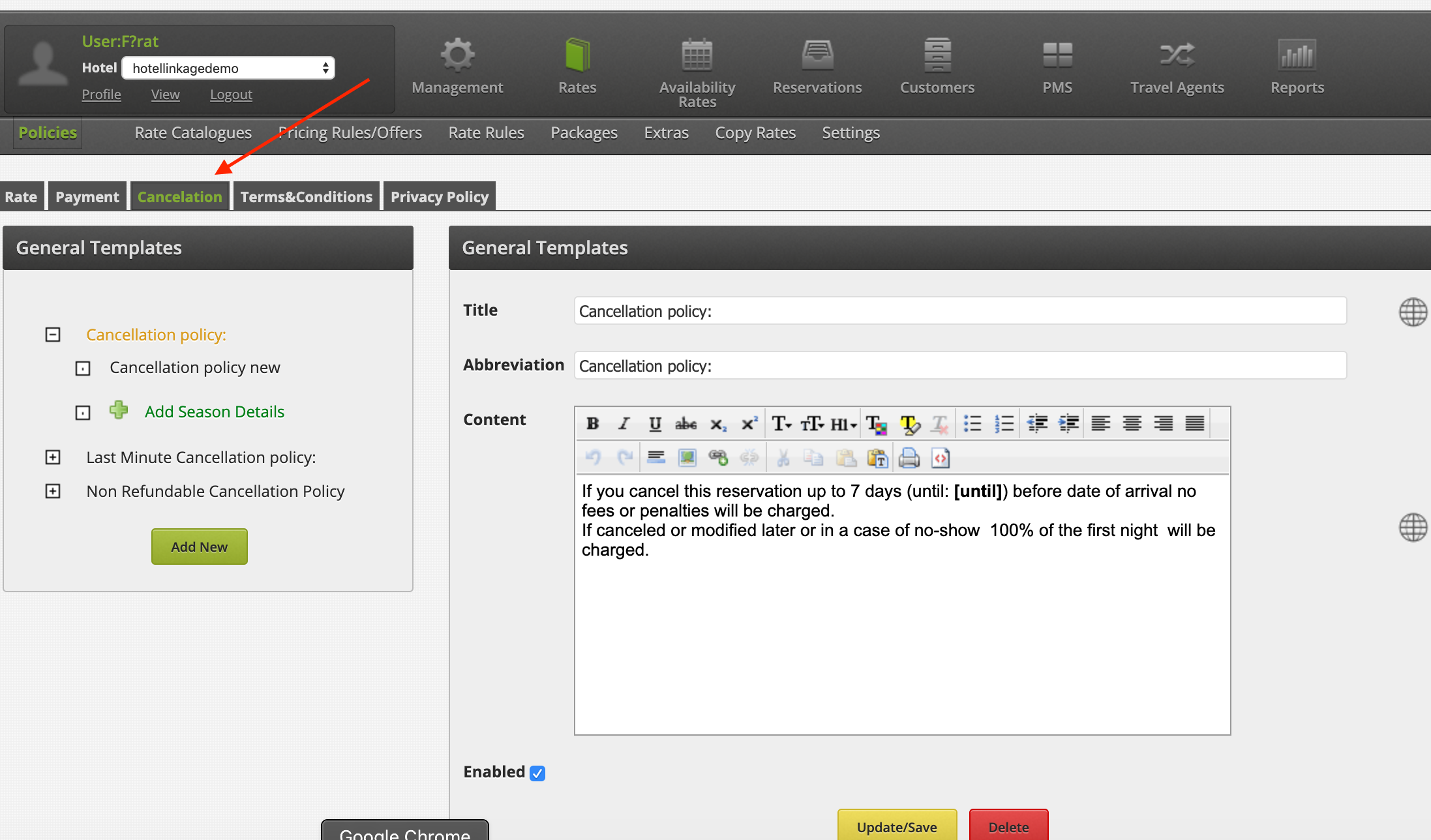Collapse the Cancellation policy tree node
The height and width of the screenshot is (840, 1431).
(x=53, y=335)
